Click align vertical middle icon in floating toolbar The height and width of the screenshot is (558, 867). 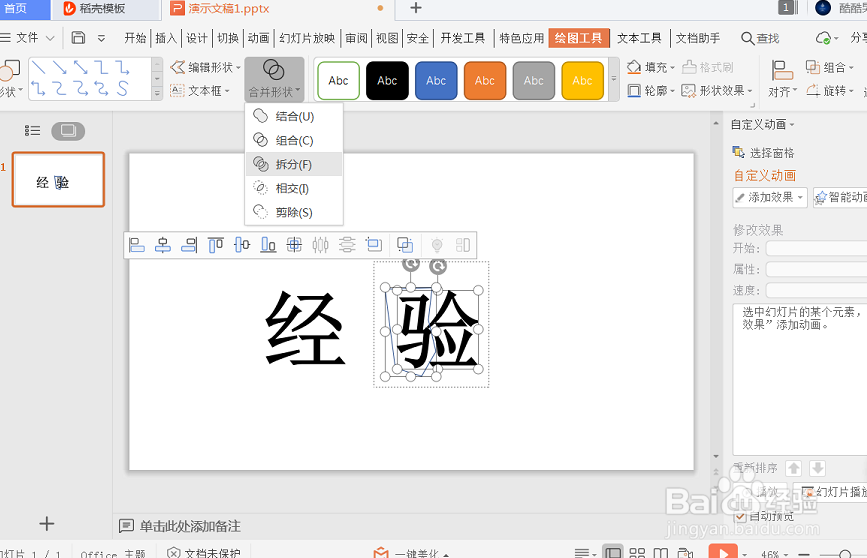242,244
